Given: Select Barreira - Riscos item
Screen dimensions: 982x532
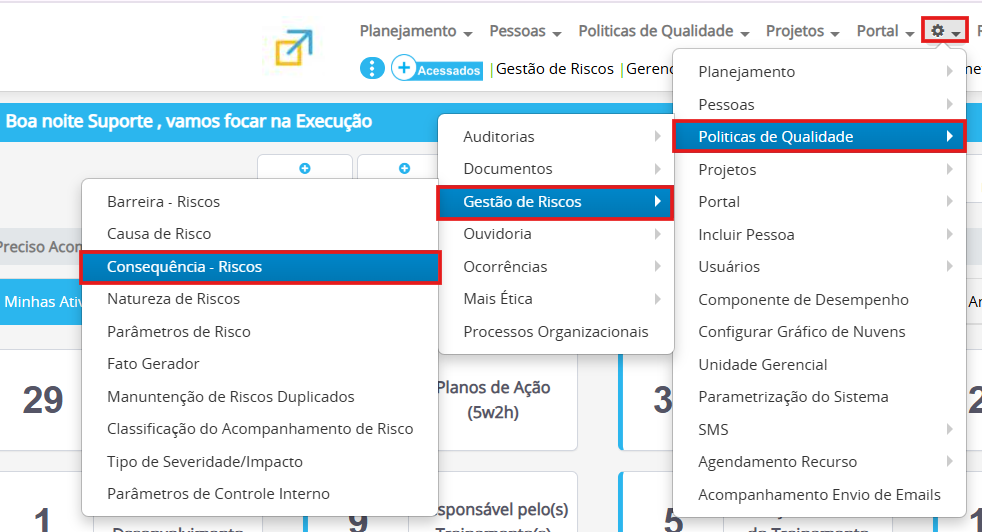Looking at the screenshot, I should tap(163, 202).
